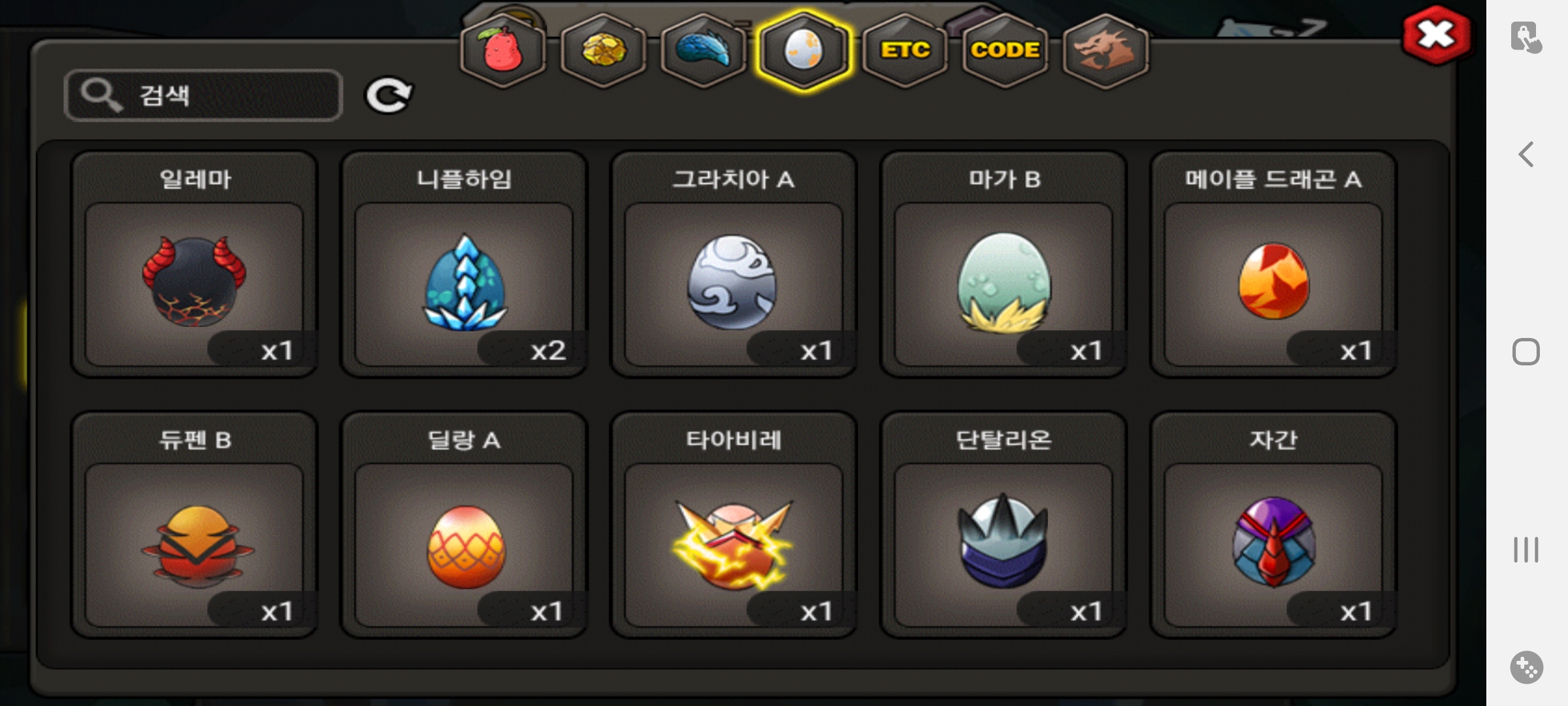
Task: Select the 일레마 horned black egg
Action: [195, 264]
